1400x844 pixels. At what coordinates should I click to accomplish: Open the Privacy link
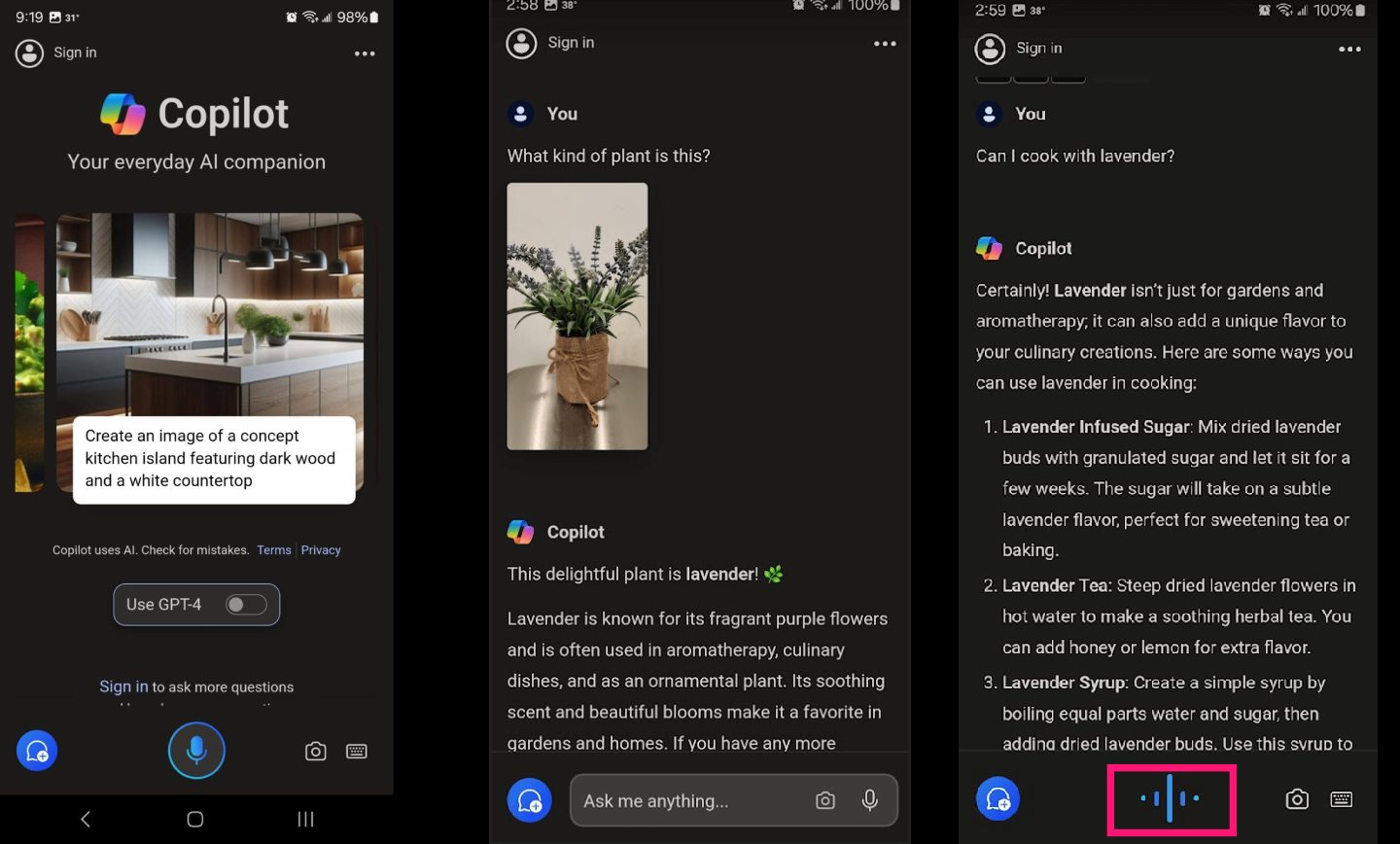click(321, 550)
